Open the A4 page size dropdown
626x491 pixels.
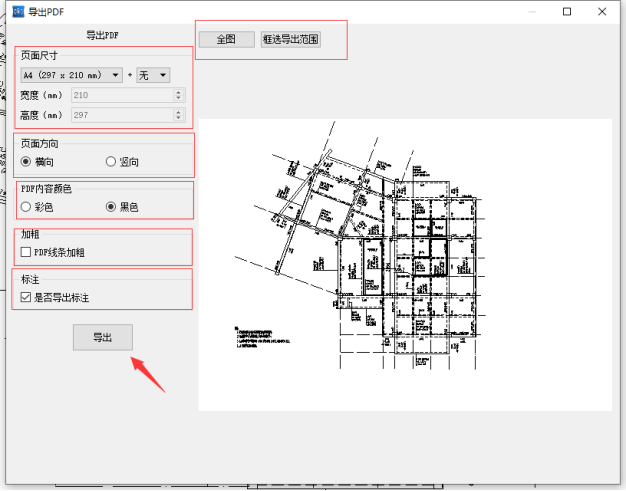(x=72, y=75)
